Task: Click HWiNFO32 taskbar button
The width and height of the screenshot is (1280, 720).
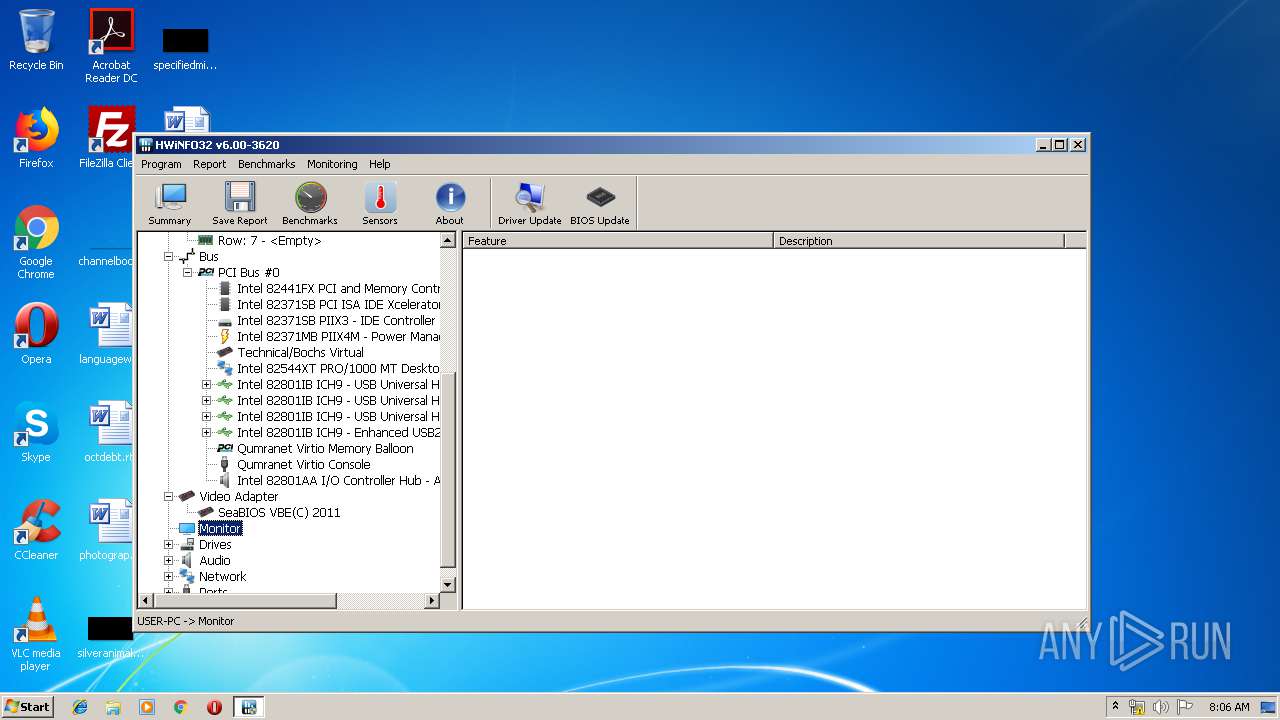Action: click(x=248, y=707)
